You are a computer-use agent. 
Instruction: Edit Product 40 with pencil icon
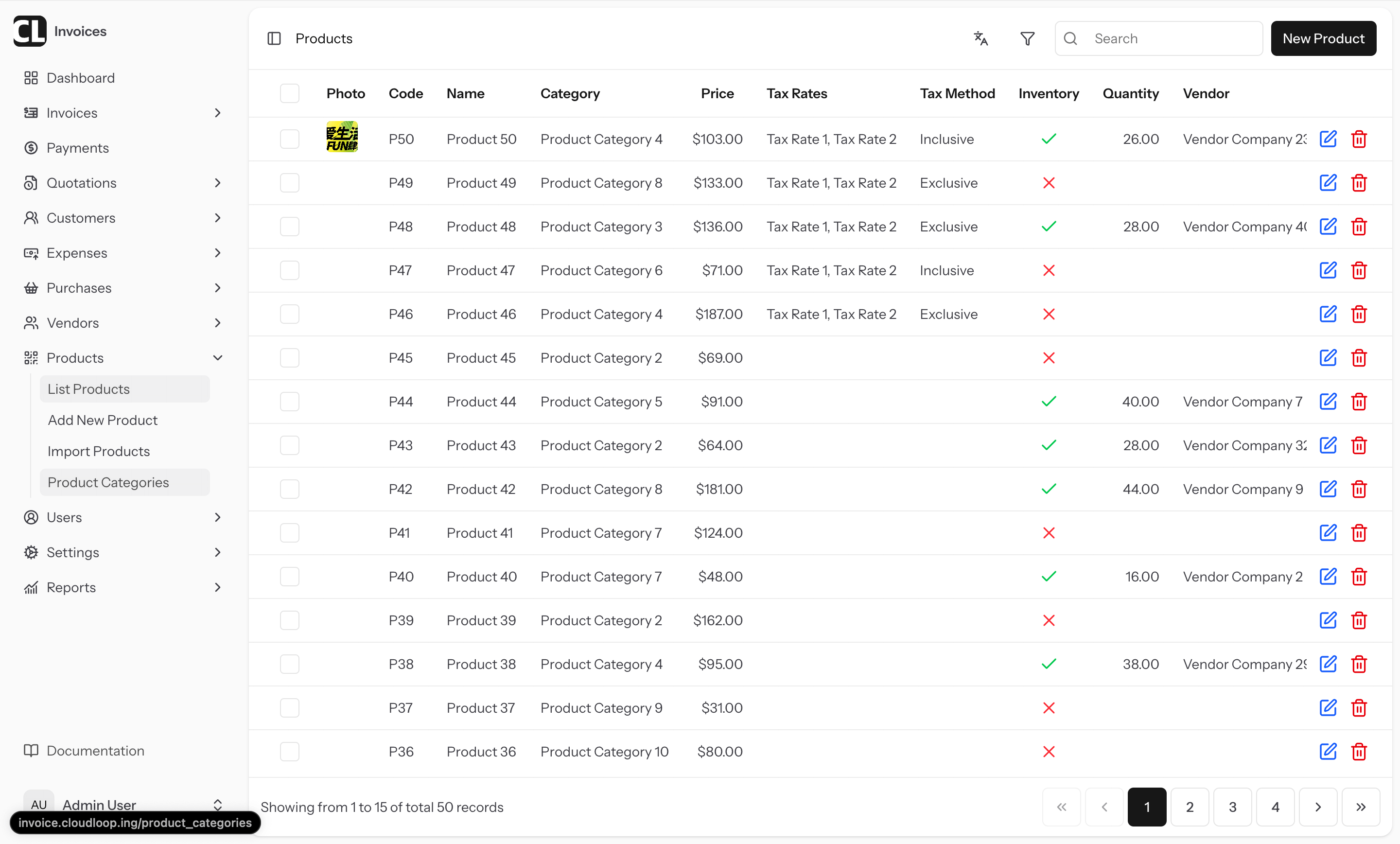tap(1328, 576)
